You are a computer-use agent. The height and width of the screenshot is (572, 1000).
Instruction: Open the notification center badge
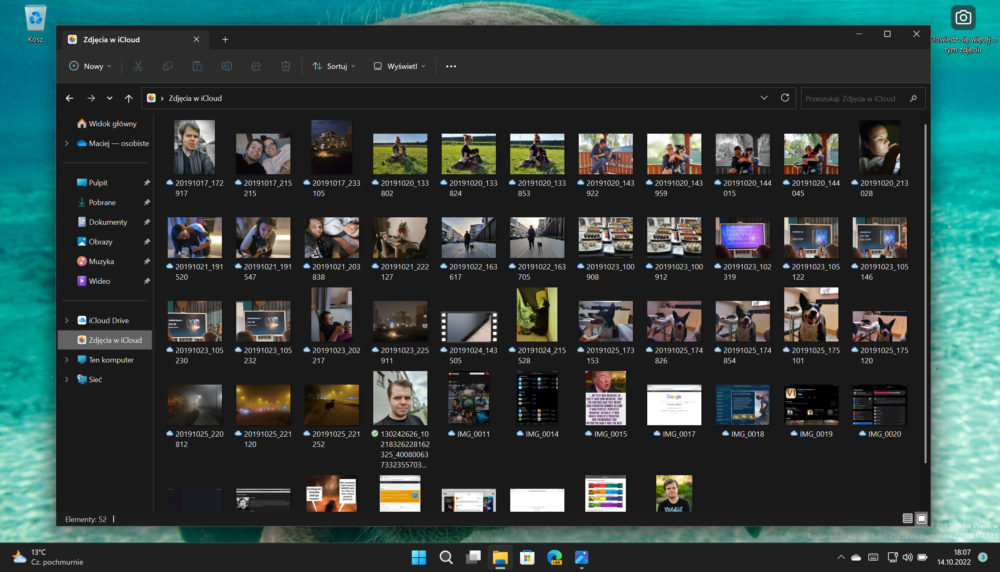pyautogui.click(x=983, y=557)
